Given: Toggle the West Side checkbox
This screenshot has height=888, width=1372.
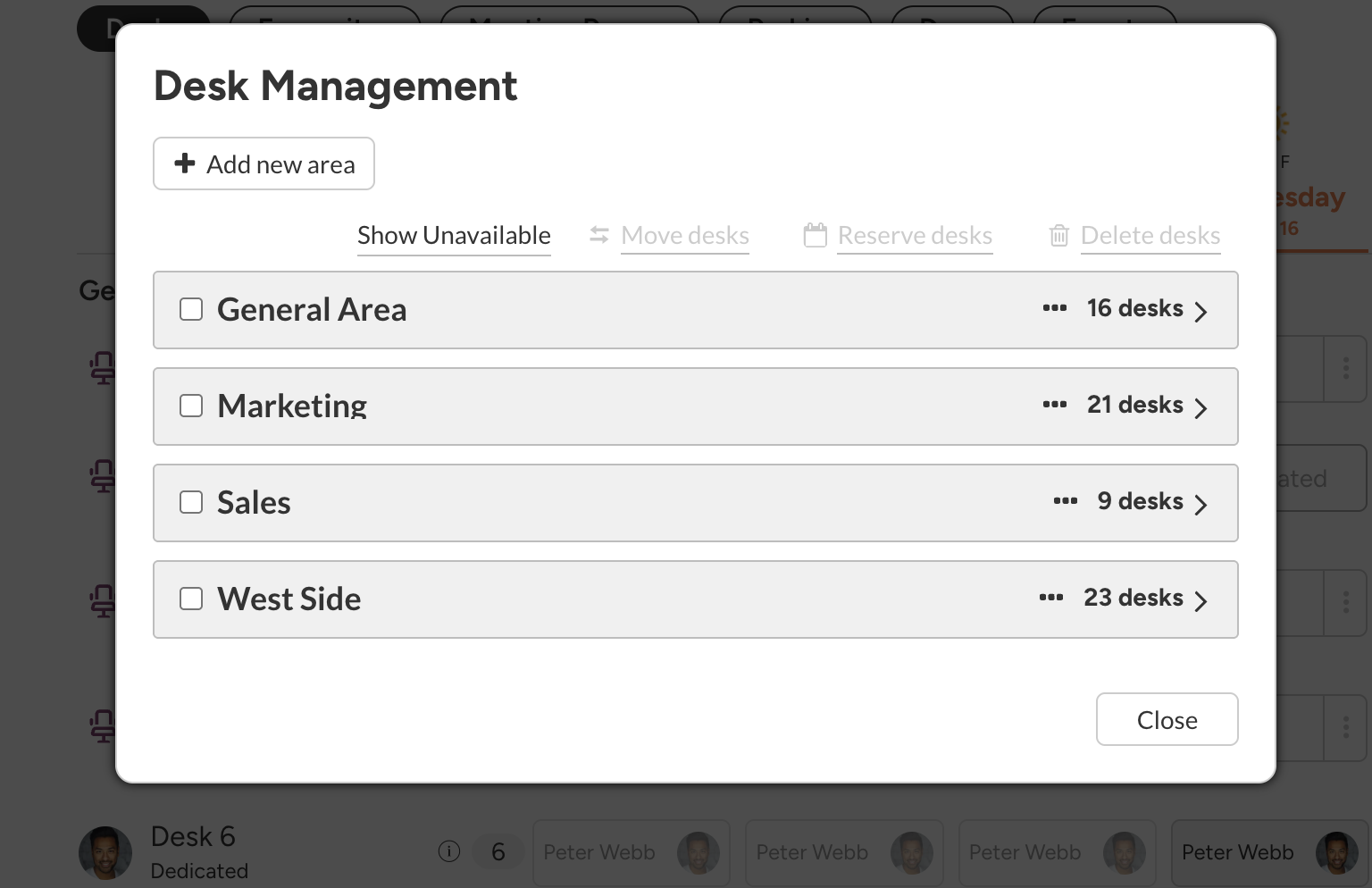Looking at the screenshot, I should [191, 599].
